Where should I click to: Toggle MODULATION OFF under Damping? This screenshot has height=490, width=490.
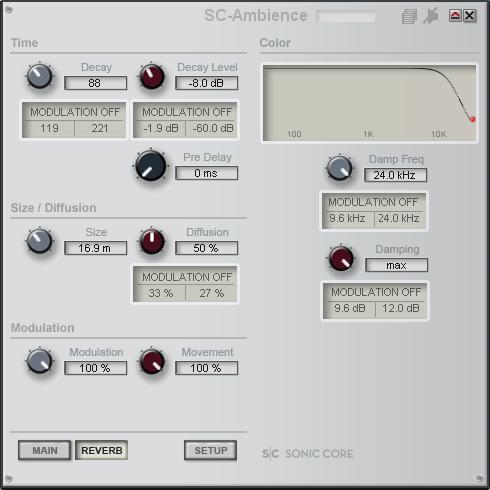coord(376,292)
